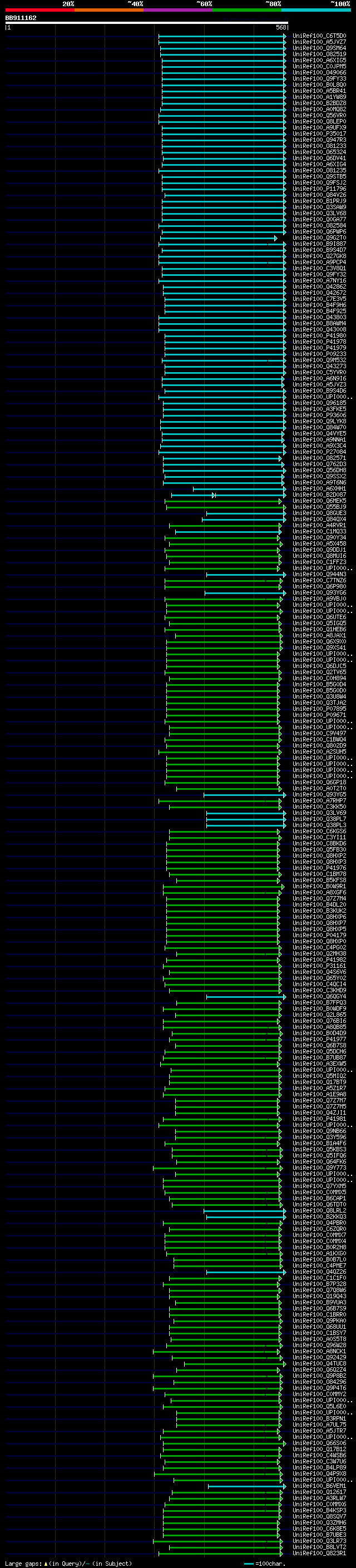Click UniRef100_O49066 label
The image size is (356, 1568).
pos(319,72)
